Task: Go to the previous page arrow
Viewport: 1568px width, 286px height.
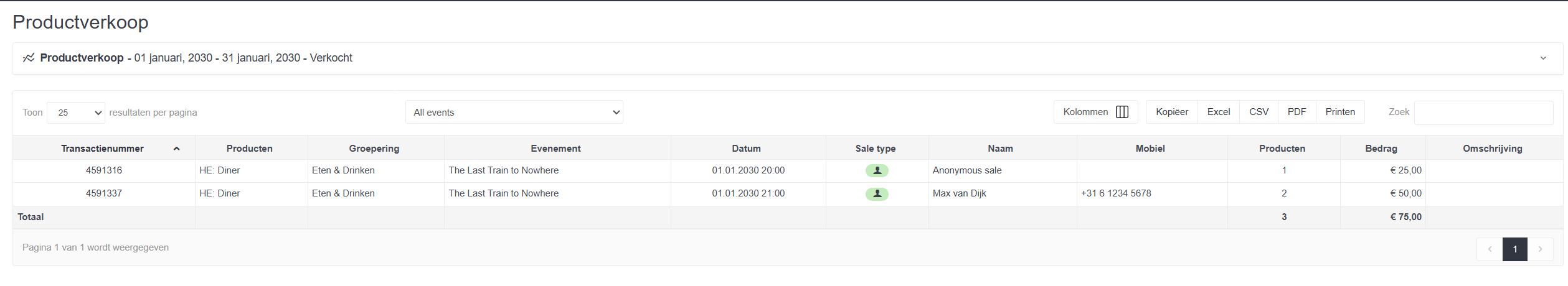Action: (1490, 249)
